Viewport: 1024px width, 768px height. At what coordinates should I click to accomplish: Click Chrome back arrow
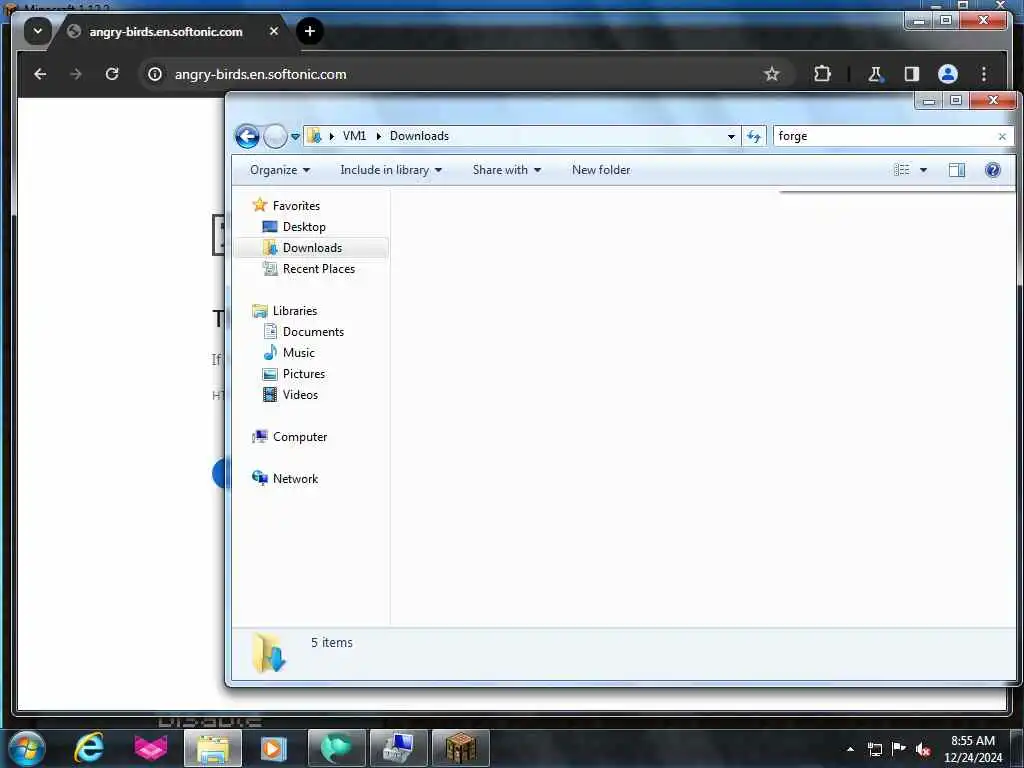[x=40, y=74]
